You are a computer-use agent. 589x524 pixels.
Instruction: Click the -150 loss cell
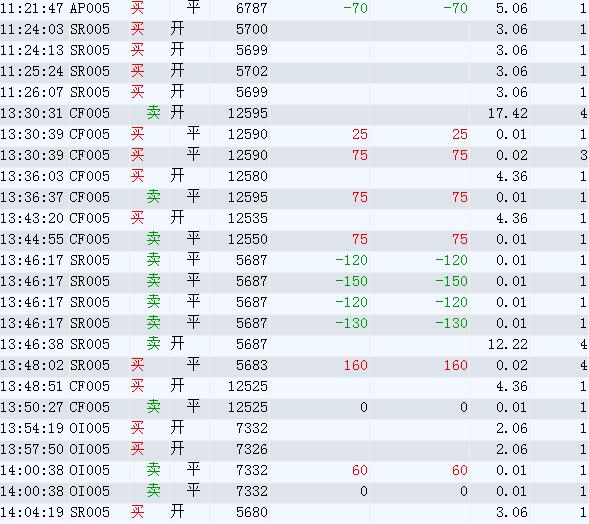tap(351, 281)
